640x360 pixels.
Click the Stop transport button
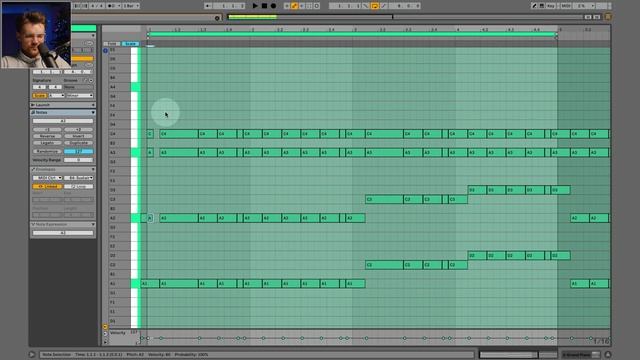pos(264,6)
